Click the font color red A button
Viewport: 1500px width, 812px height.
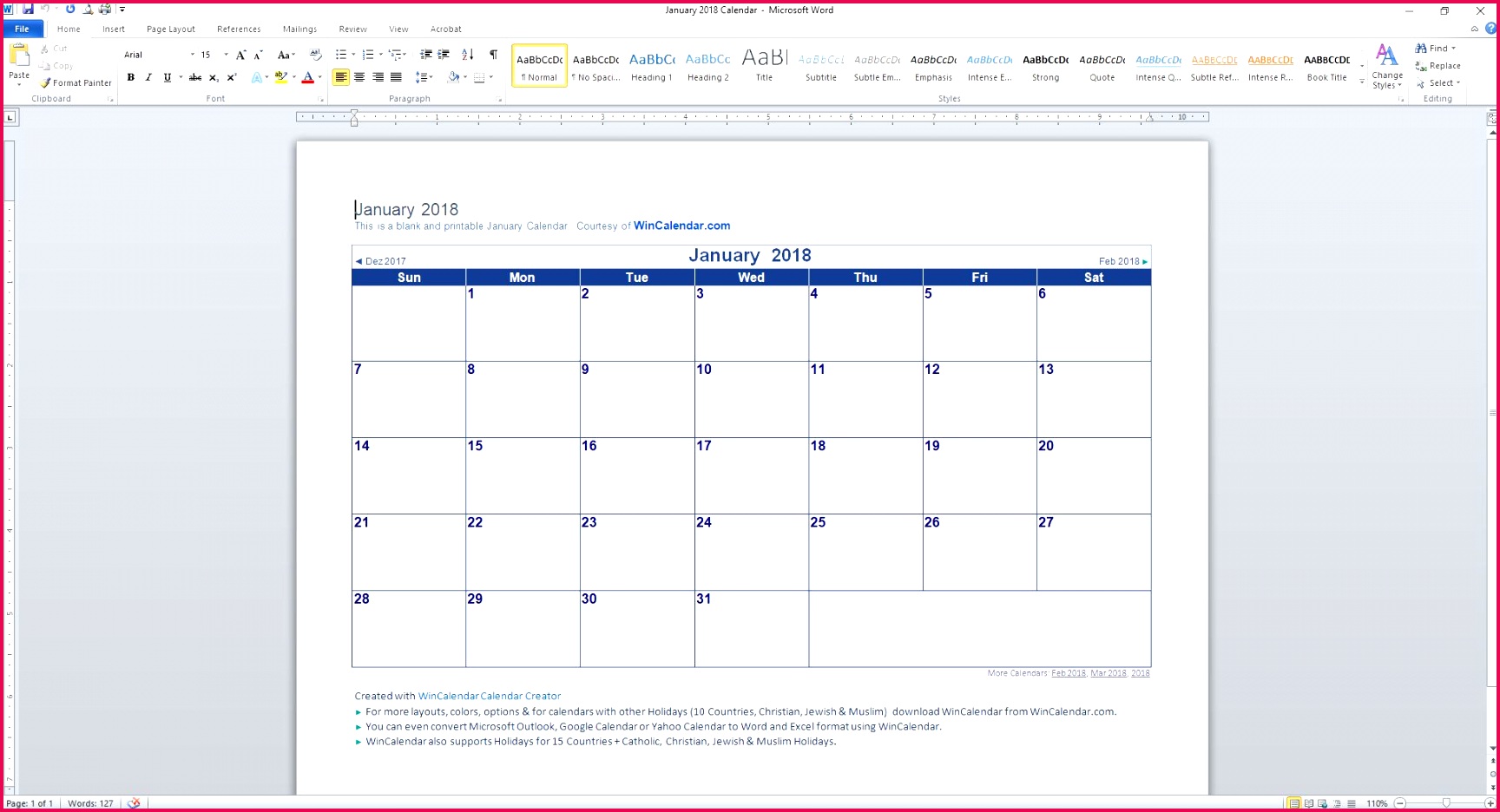pos(307,77)
